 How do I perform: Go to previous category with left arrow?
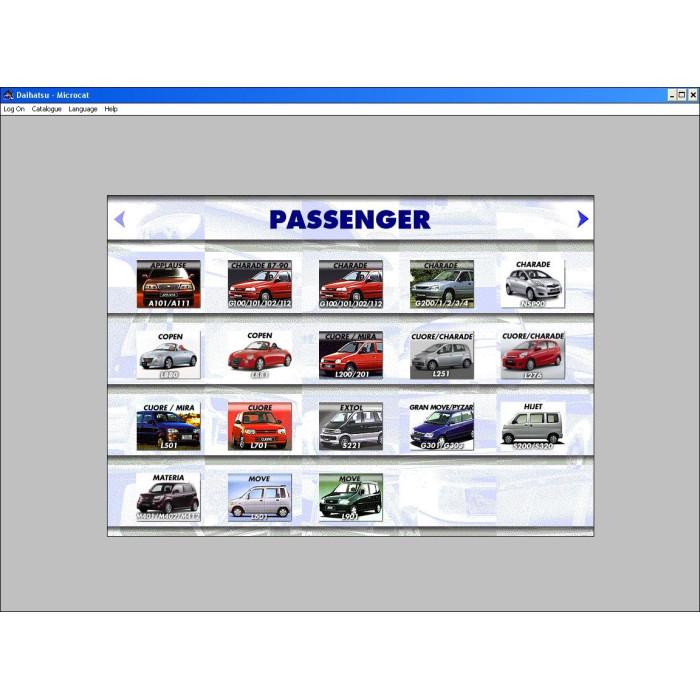click(x=120, y=219)
